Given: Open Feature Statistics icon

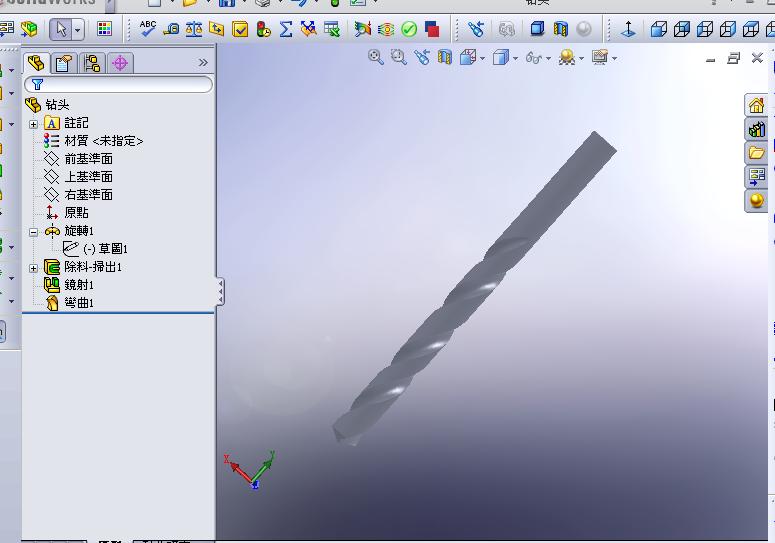Looking at the screenshot, I should tap(263, 29).
